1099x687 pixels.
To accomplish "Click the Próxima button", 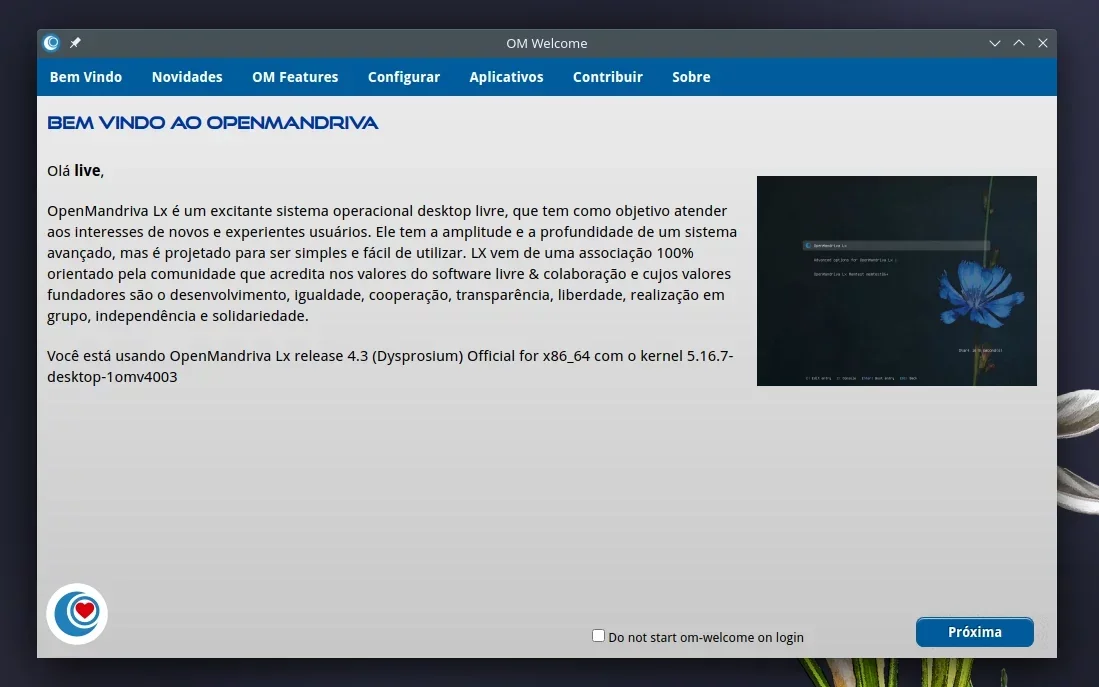I will (974, 632).
